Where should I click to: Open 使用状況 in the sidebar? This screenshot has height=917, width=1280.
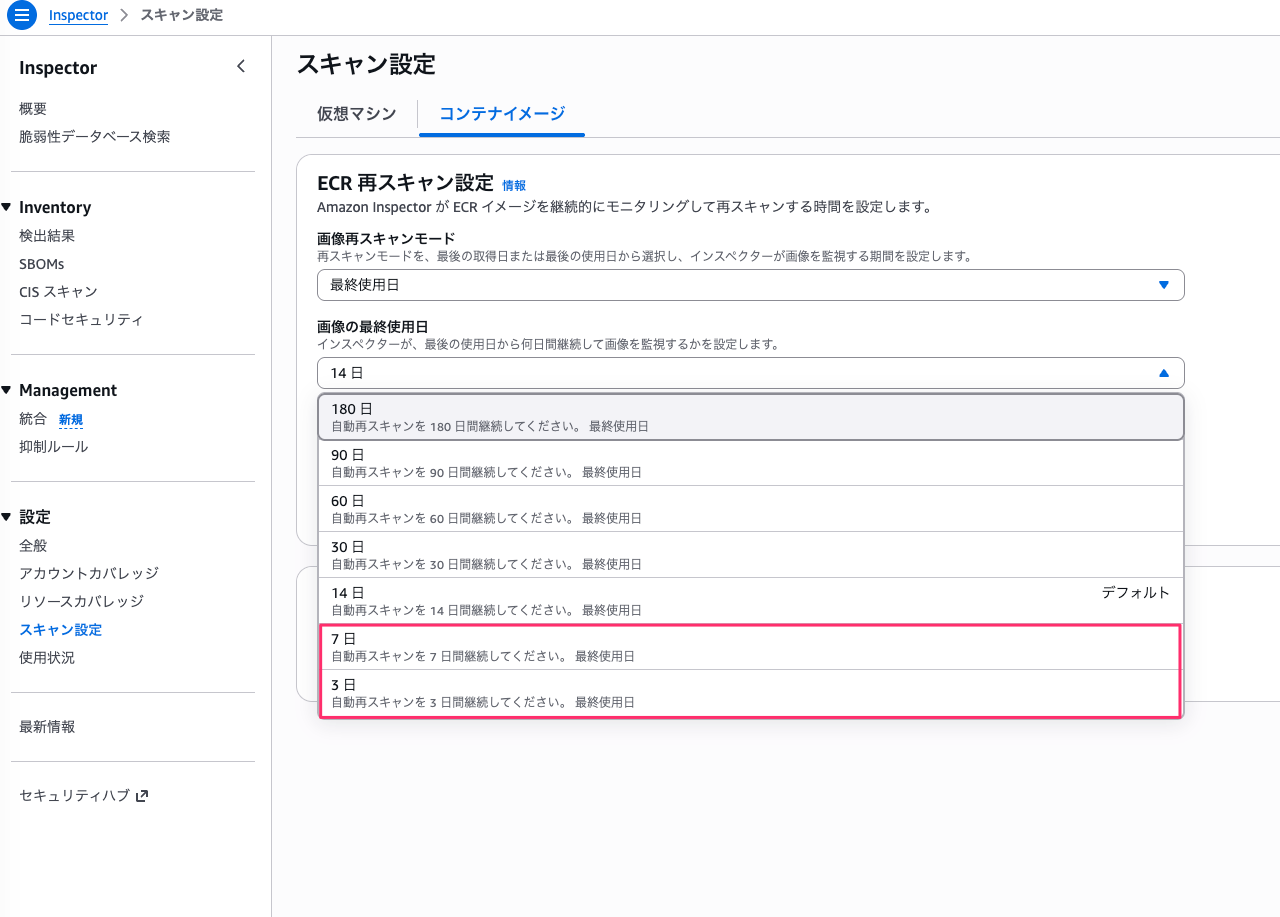[x=47, y=658]
